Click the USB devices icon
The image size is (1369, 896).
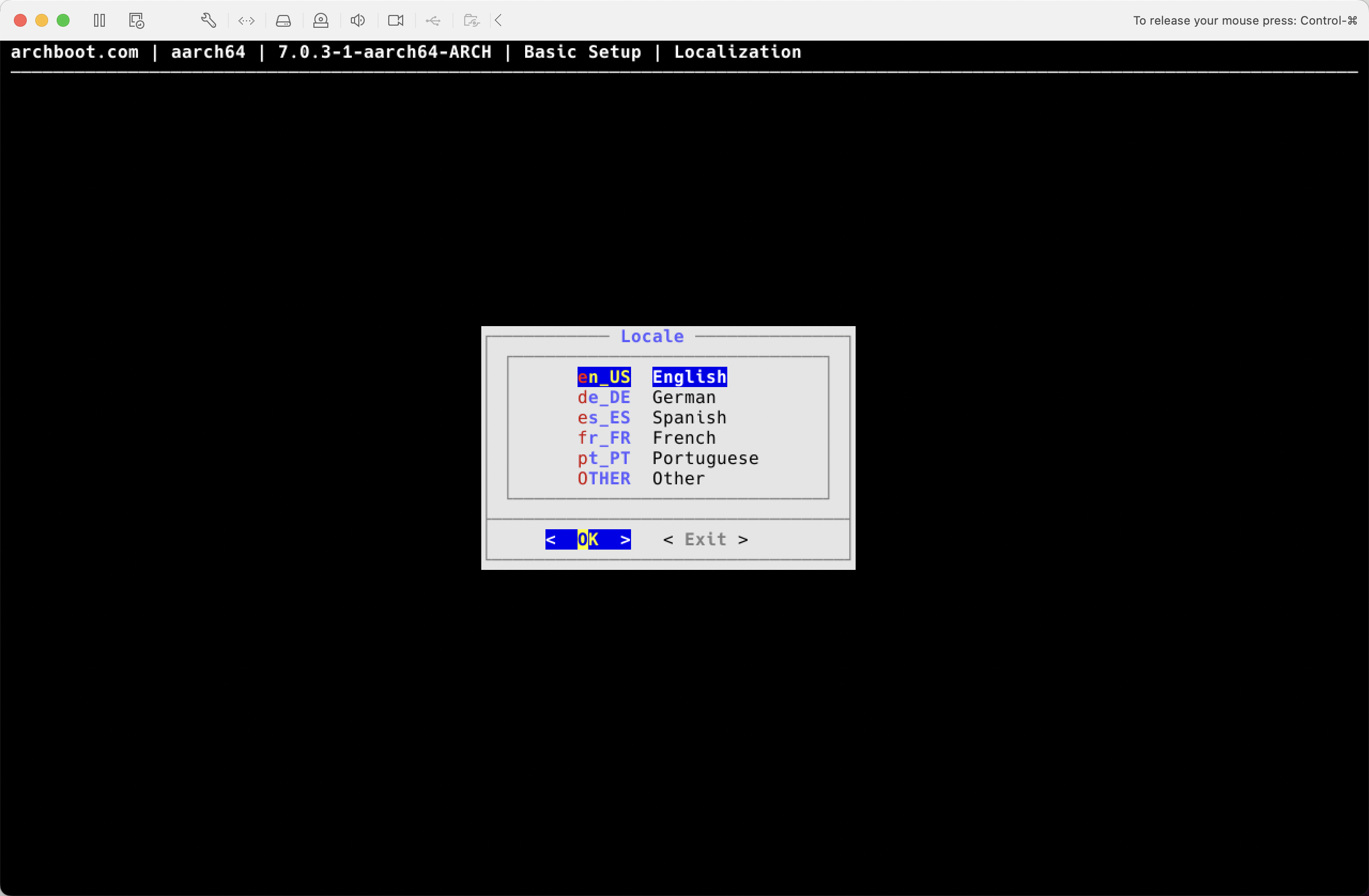(433, 21)
